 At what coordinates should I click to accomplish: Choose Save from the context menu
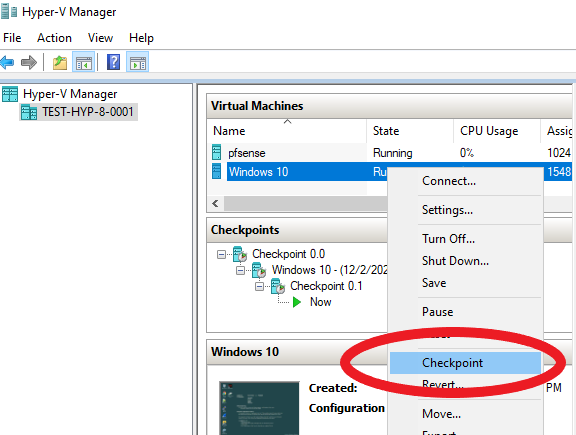(465, 283)
